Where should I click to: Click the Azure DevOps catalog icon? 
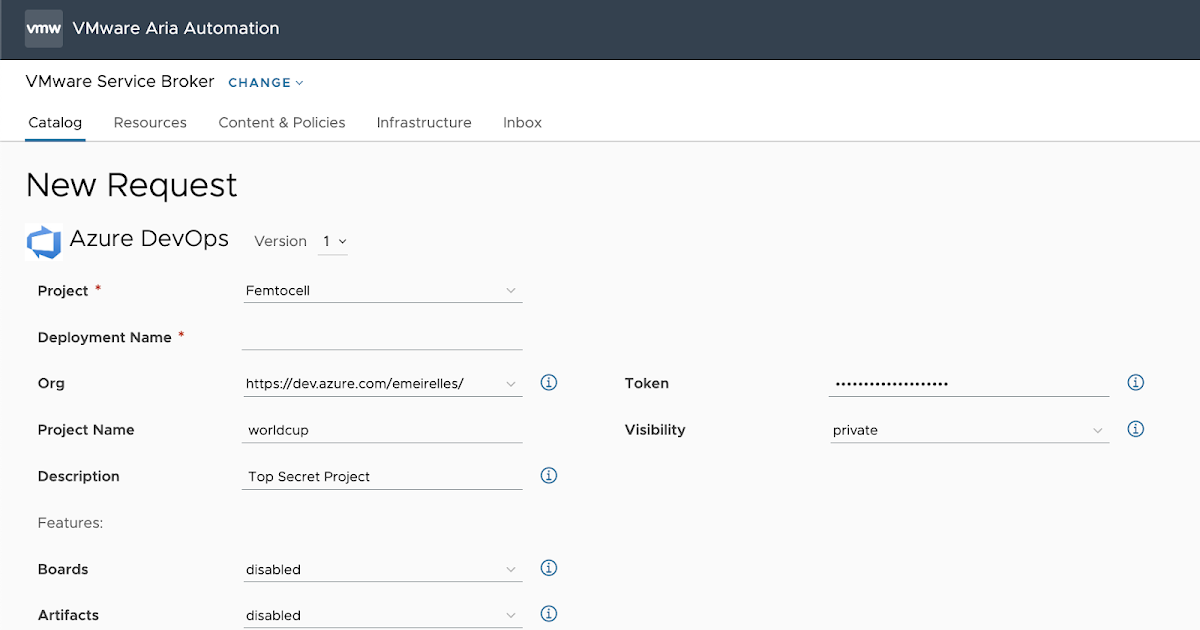tap(44, 242)
